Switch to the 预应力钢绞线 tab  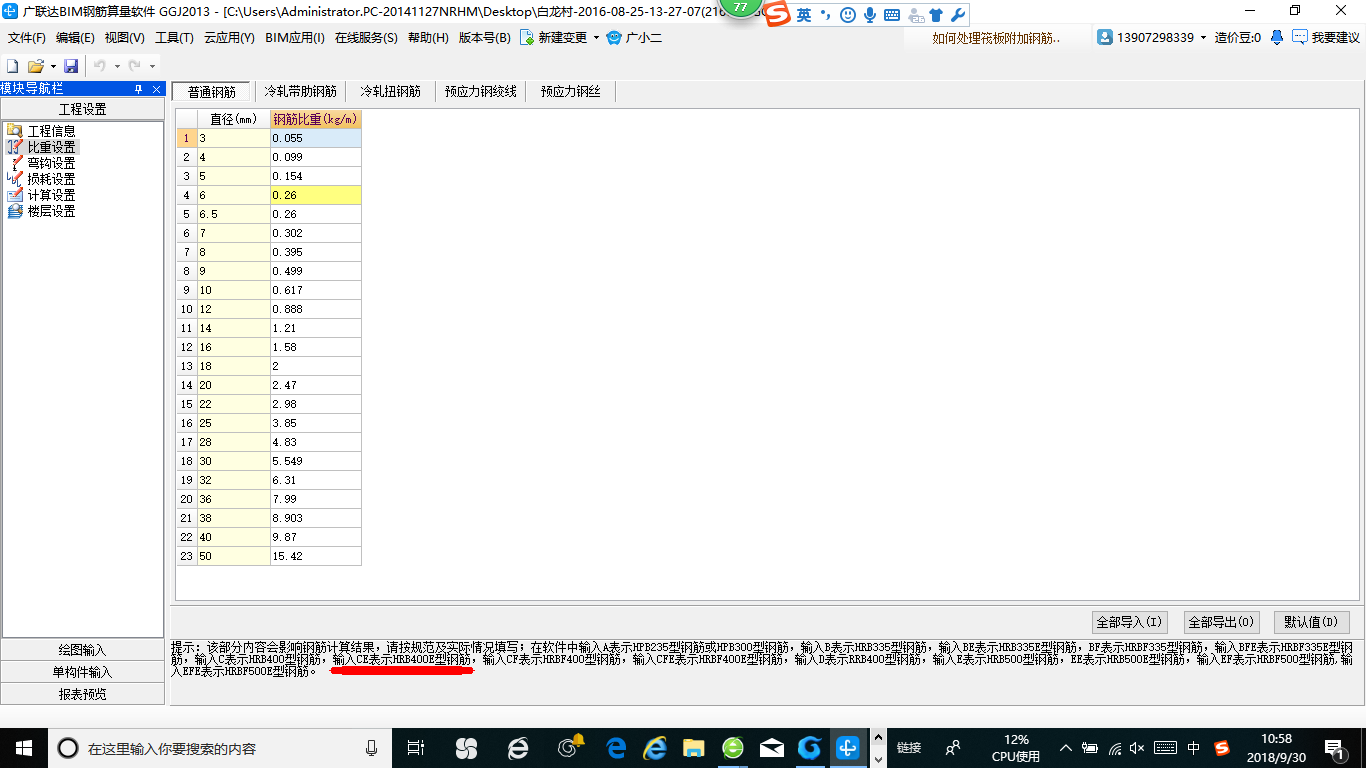[x=481, y=92]
